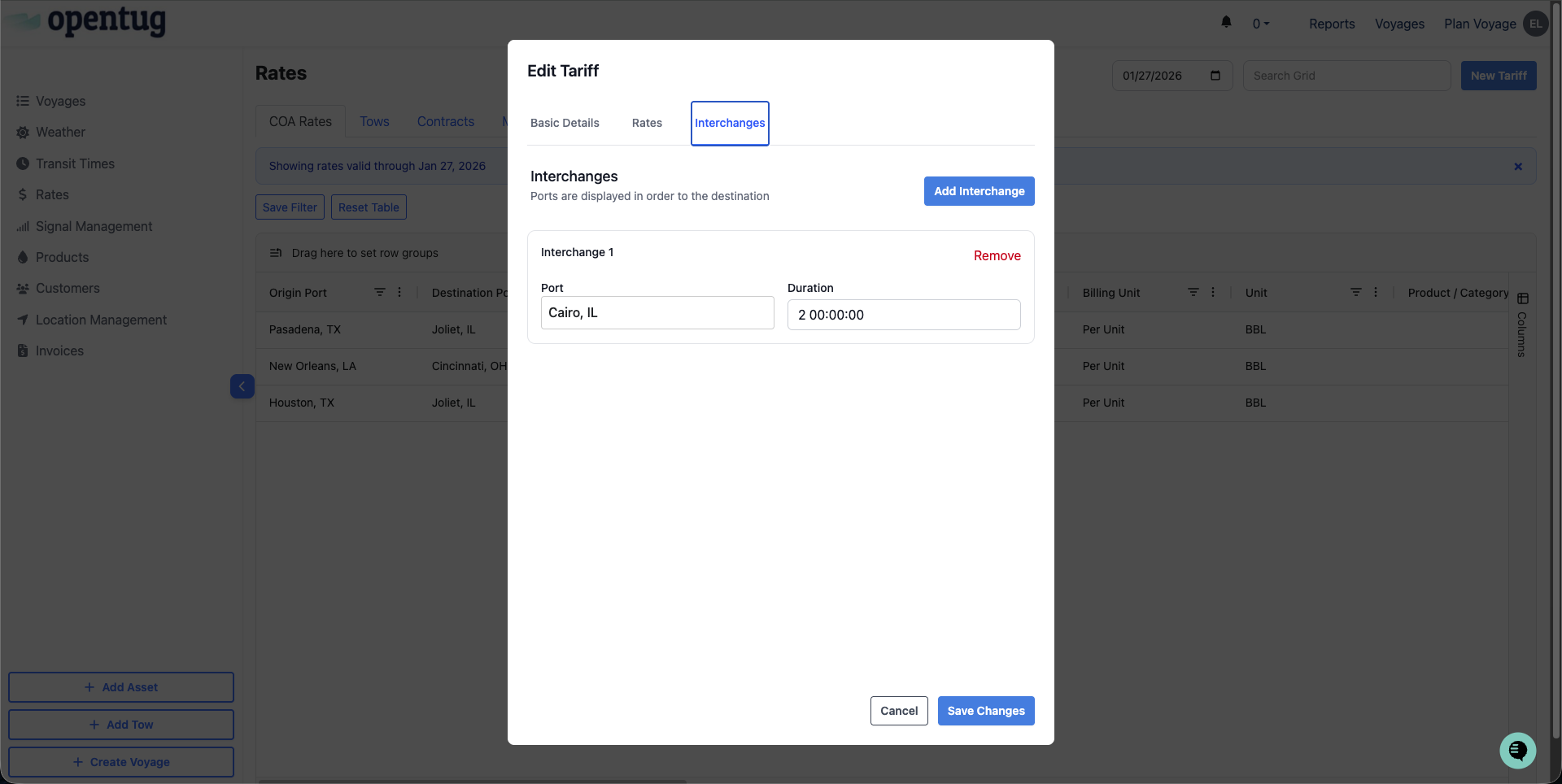
Task: Collapse the sidebar with arrow button
Action: [242, 386]
